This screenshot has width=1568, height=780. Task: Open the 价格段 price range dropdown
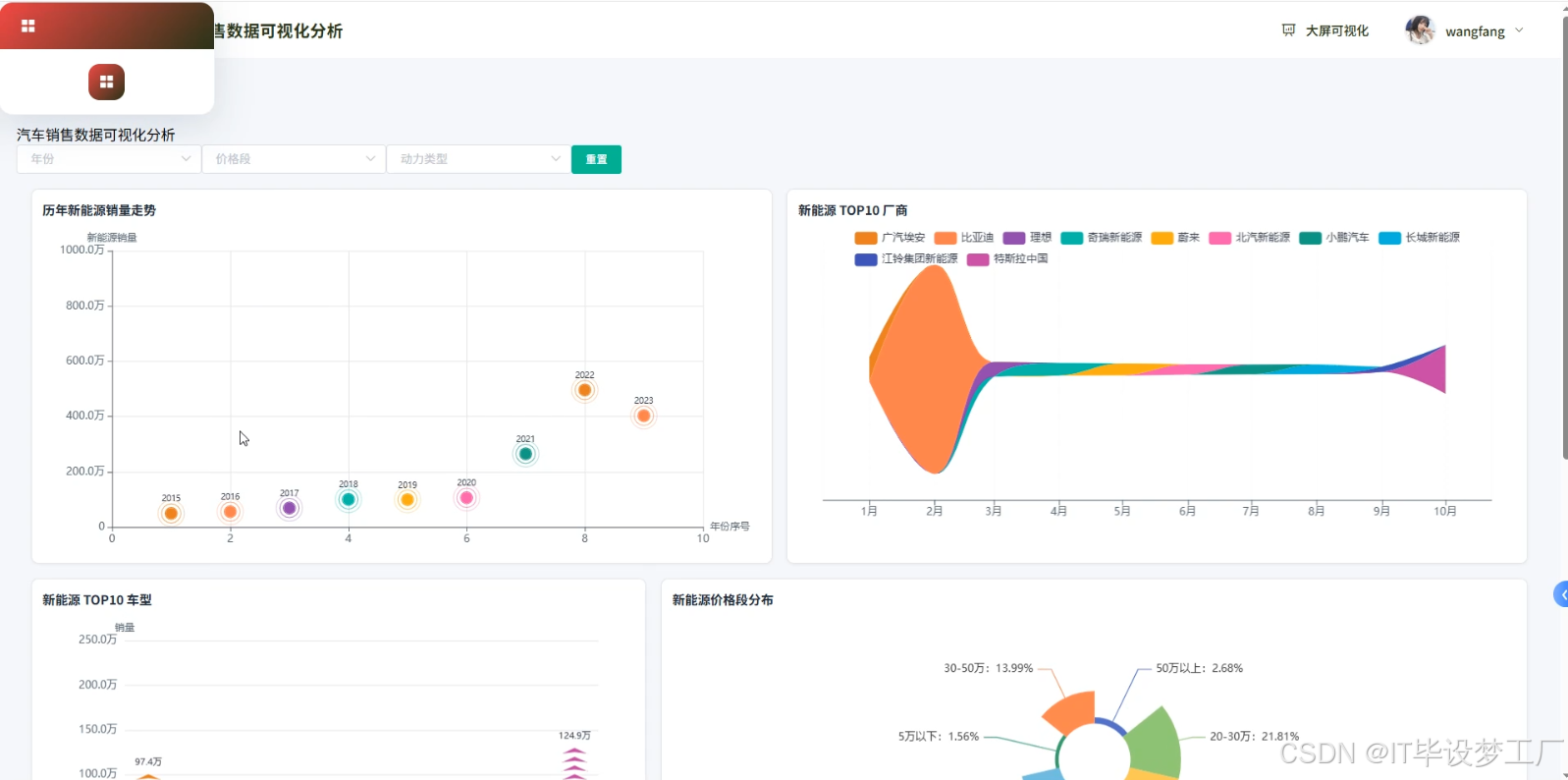293,159
